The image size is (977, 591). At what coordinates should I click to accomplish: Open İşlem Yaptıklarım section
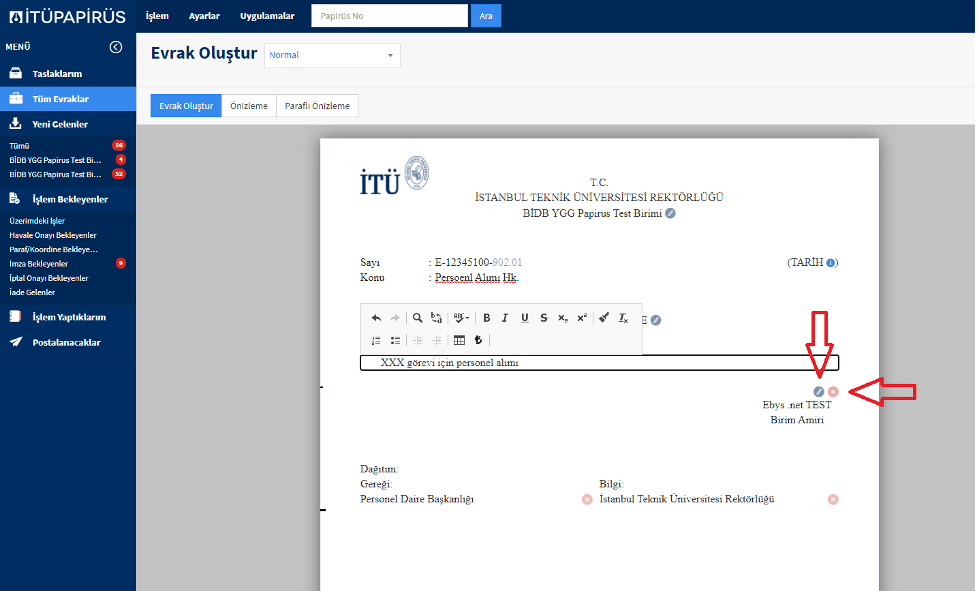[x=68, y=317]
